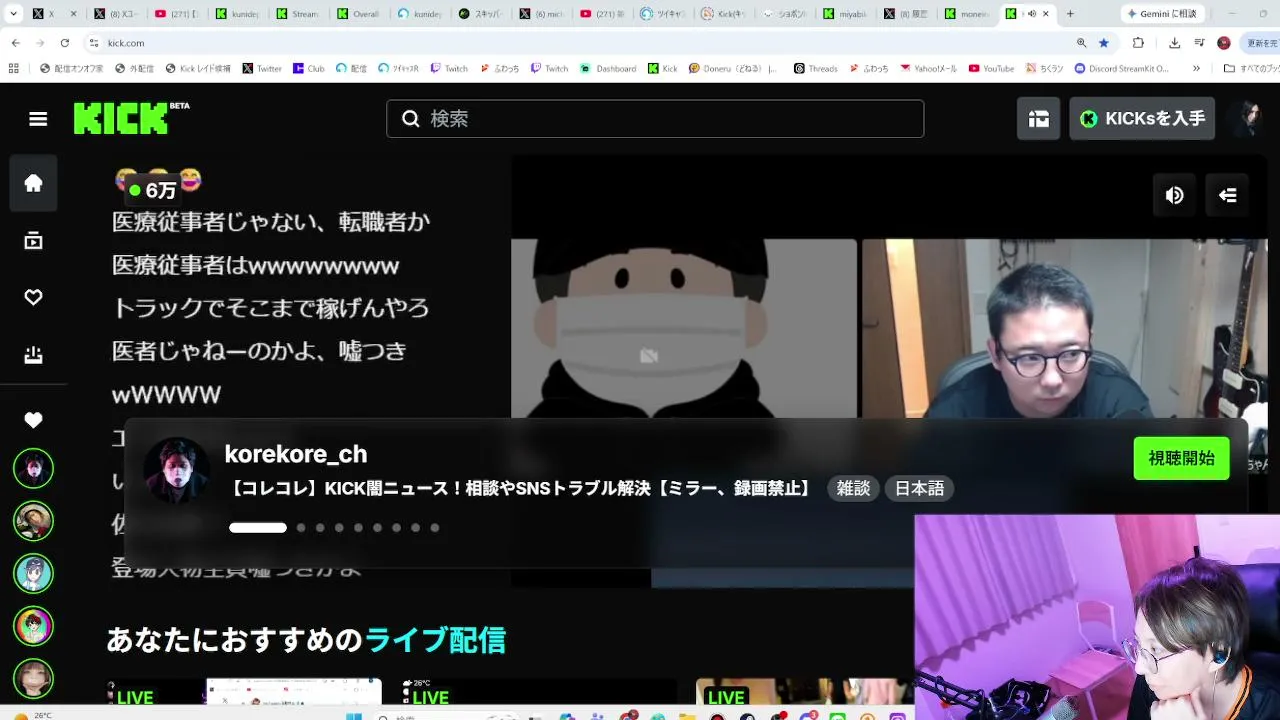Image resolution: width=1280 pixels, height=720 pixels.
Task: Open the media control icon in toolbar
Action: [1199, 43]
